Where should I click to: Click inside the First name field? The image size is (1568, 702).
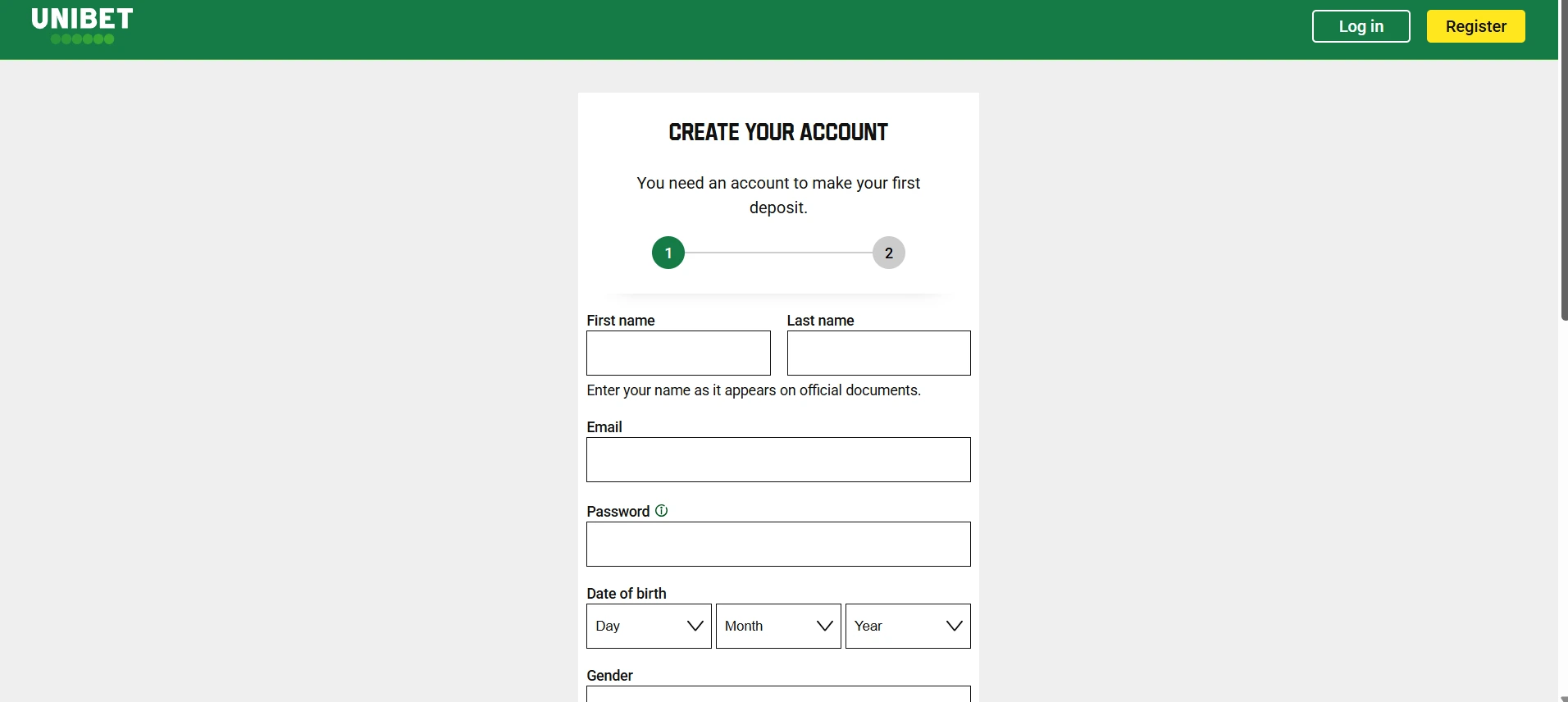click(x=677, y=353)
